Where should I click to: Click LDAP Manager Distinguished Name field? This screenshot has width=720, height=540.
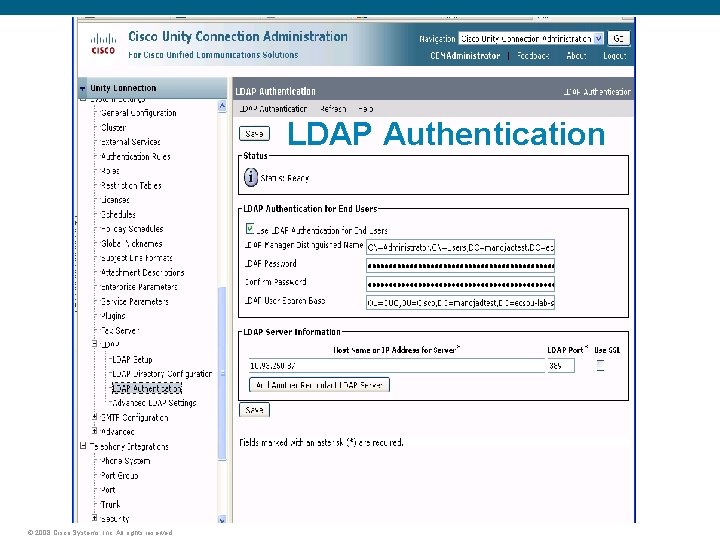pyautogui.click(x=460, y=248)
